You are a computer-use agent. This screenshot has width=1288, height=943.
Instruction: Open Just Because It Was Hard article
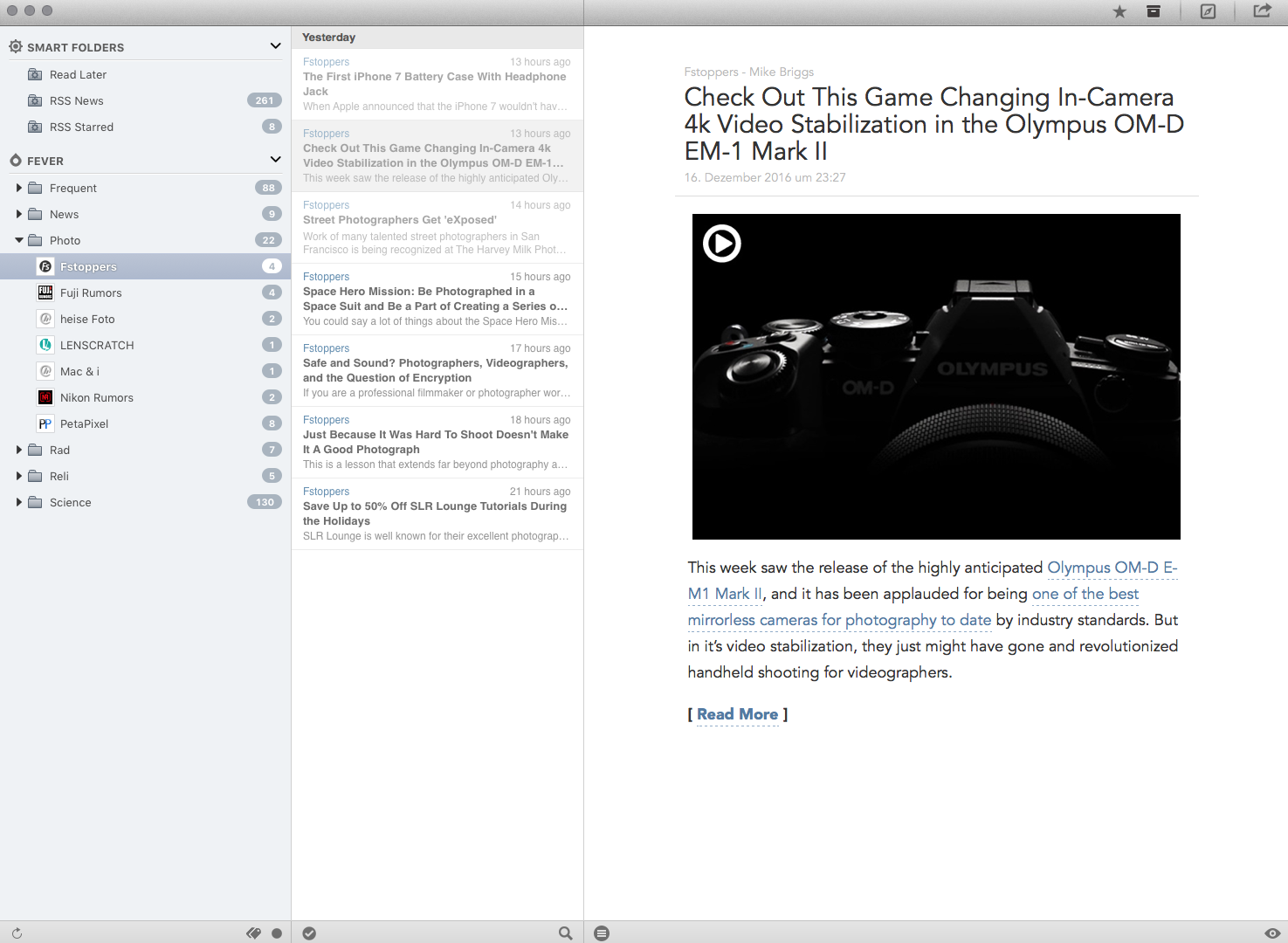[437, 442]
